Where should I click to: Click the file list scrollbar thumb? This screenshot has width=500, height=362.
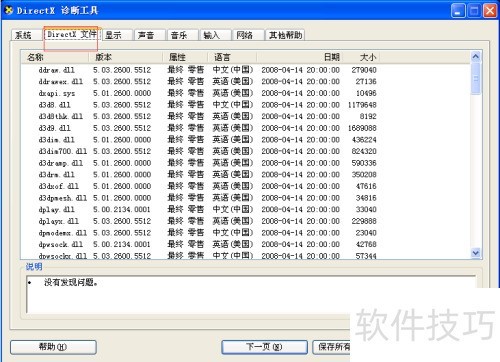[476, 79]
